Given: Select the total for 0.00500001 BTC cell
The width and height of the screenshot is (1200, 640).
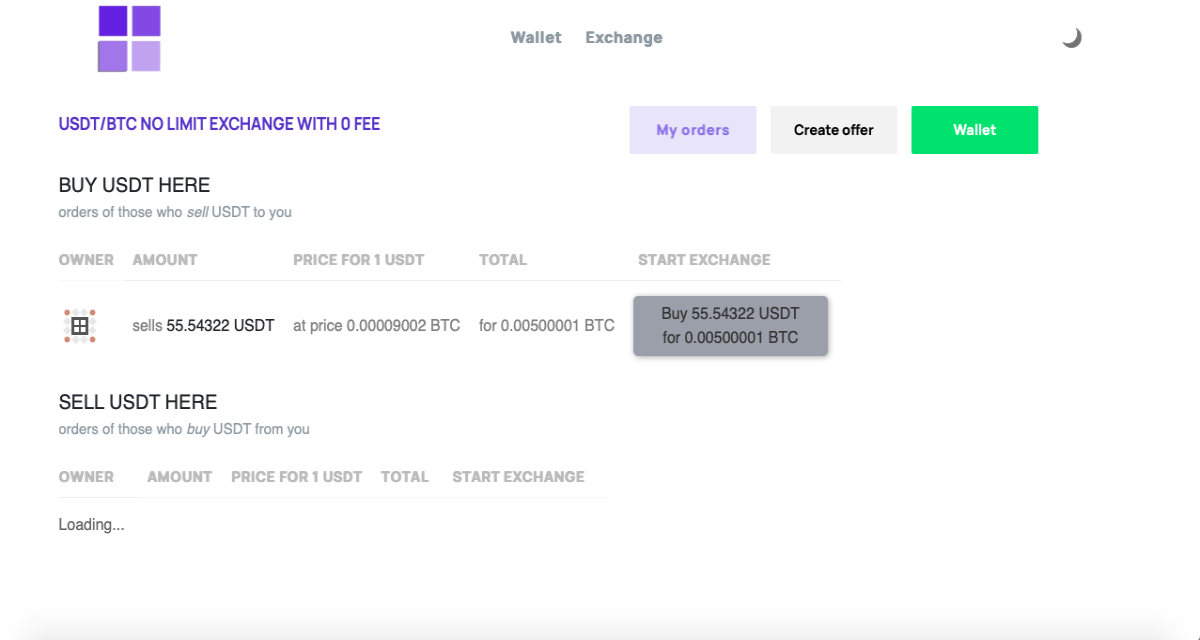Looking at the screenshot, I should 547,326.
